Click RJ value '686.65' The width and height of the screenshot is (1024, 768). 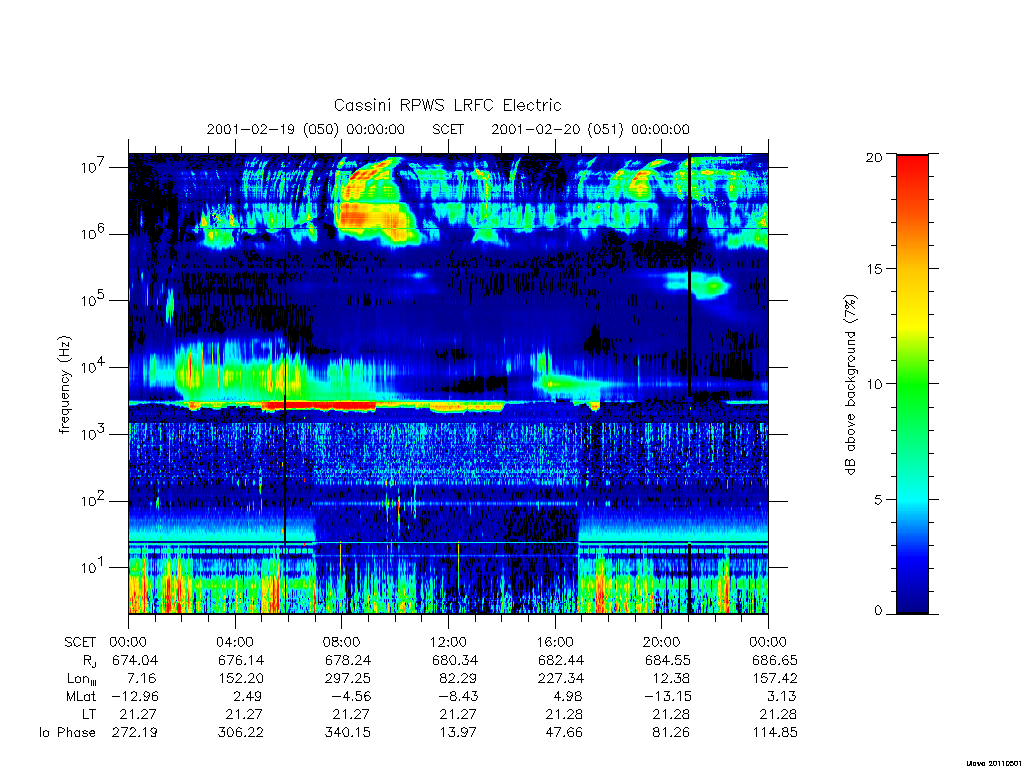(775, 660)
